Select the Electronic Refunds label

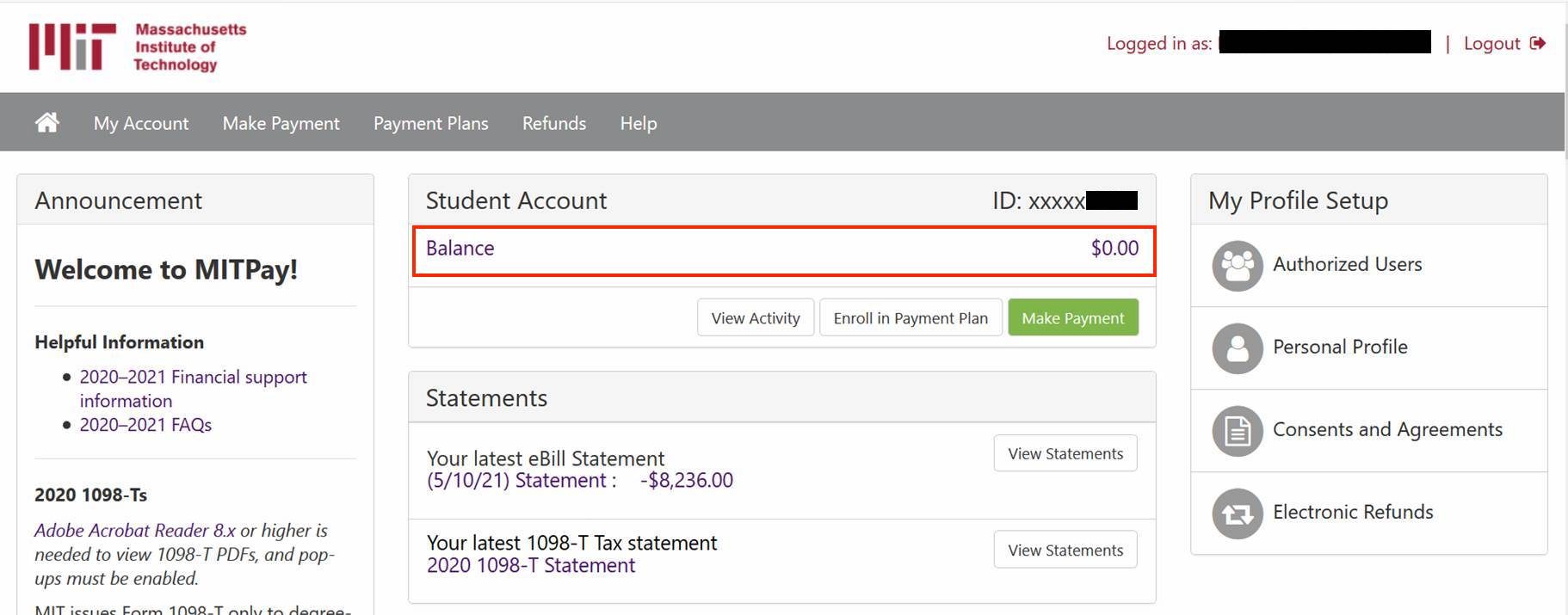(1353, 512)
